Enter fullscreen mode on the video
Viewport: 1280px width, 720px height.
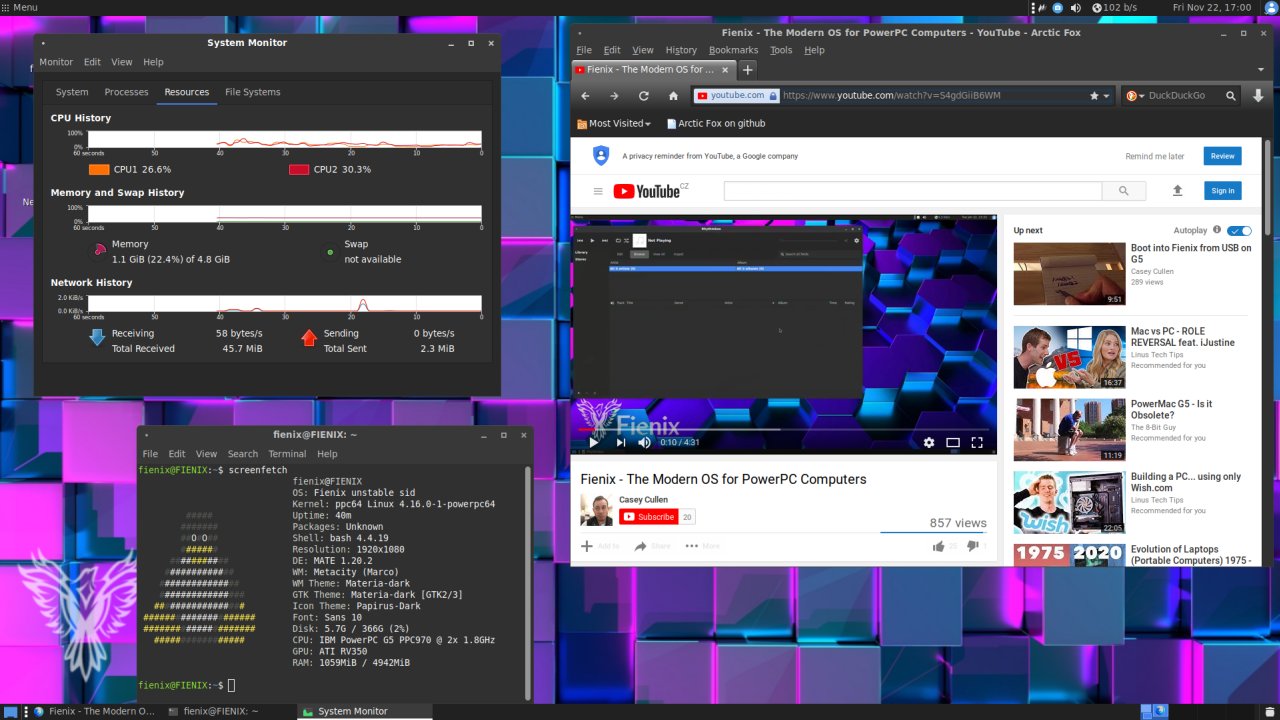(977, 442)
